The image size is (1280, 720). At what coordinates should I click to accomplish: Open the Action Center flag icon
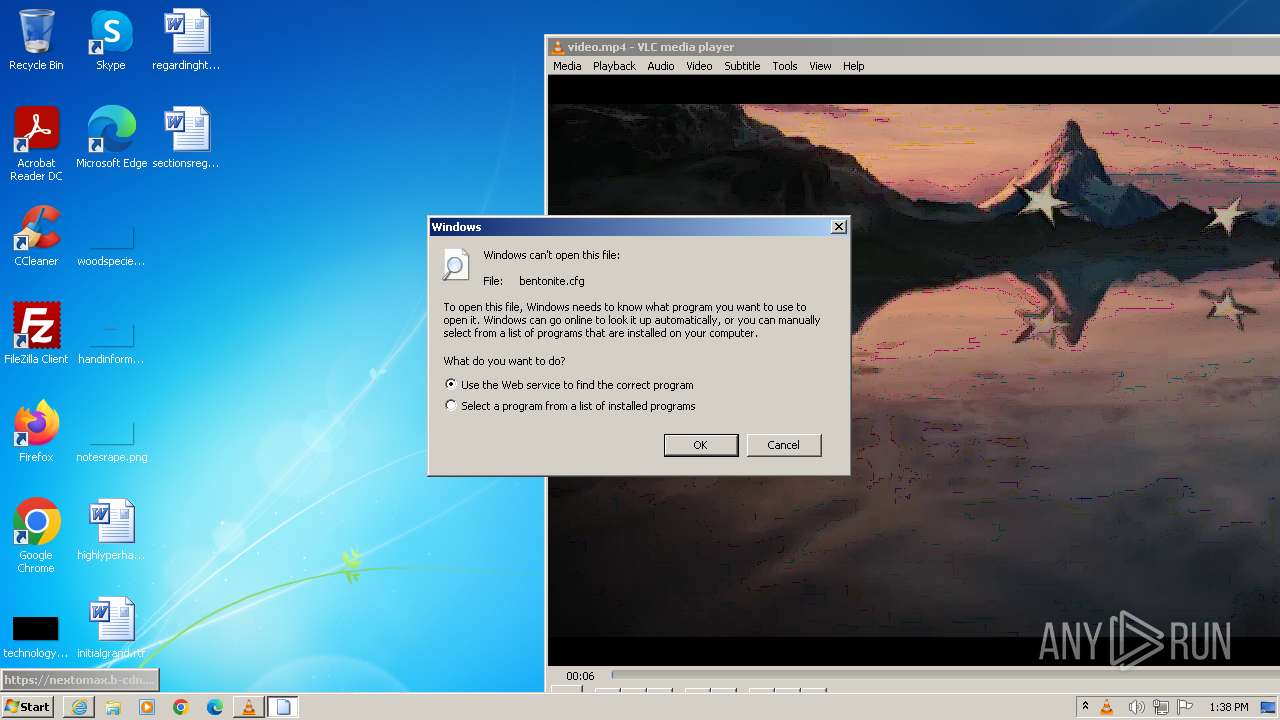(x=1185, y=707)
